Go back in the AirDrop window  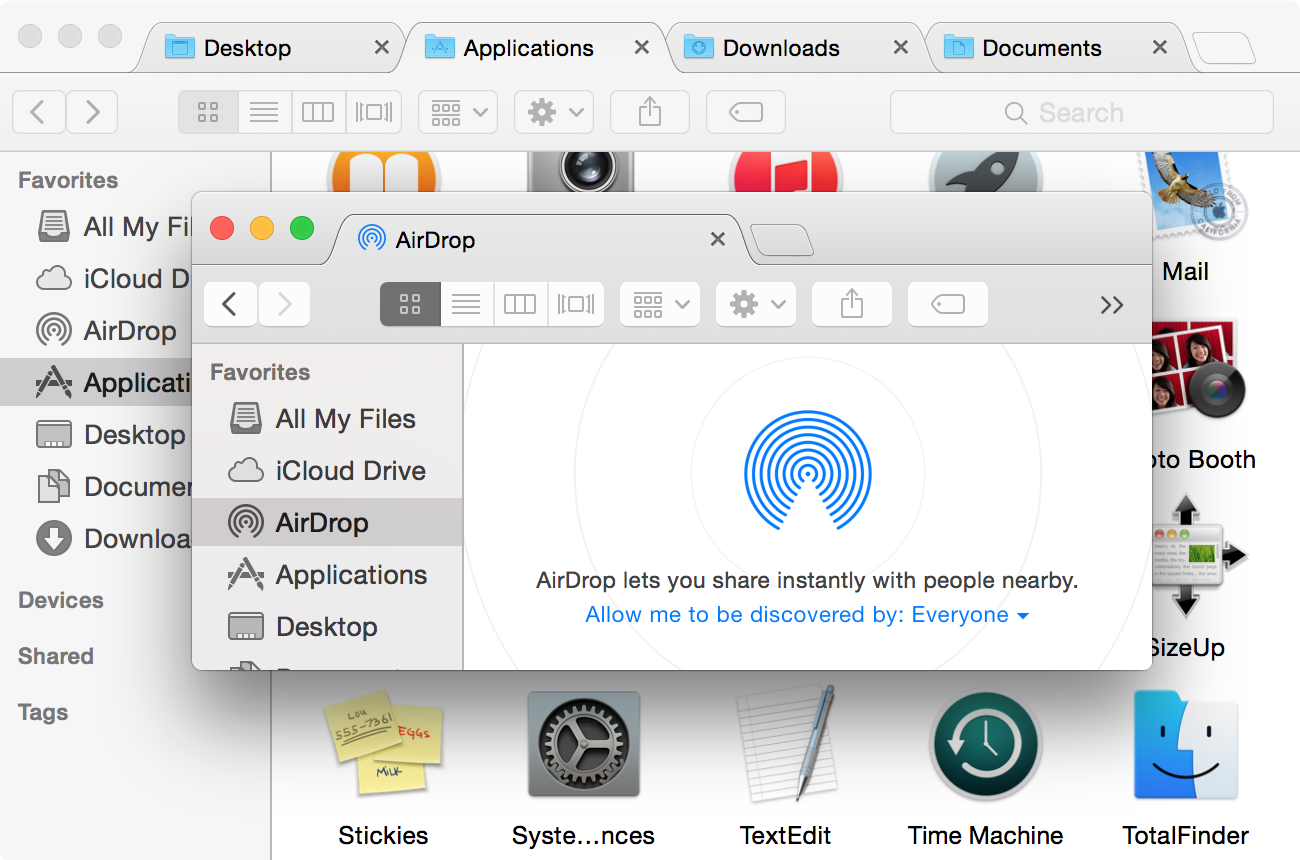tap(230, 304)
